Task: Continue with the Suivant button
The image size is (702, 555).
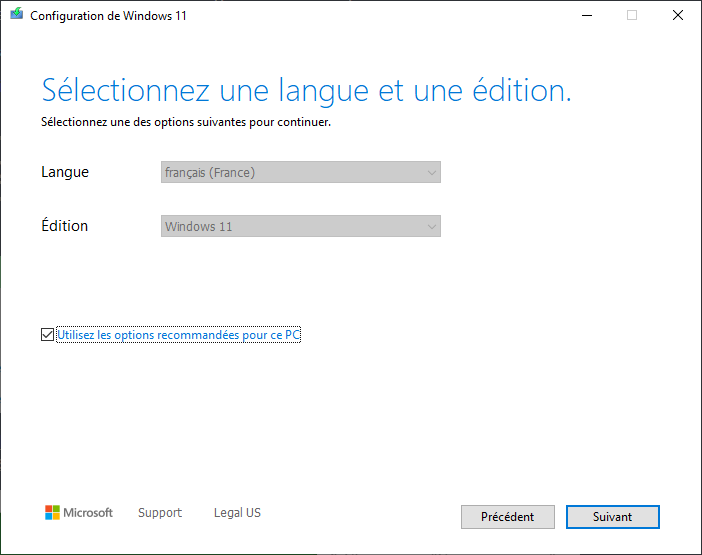Action: [612, 517]
